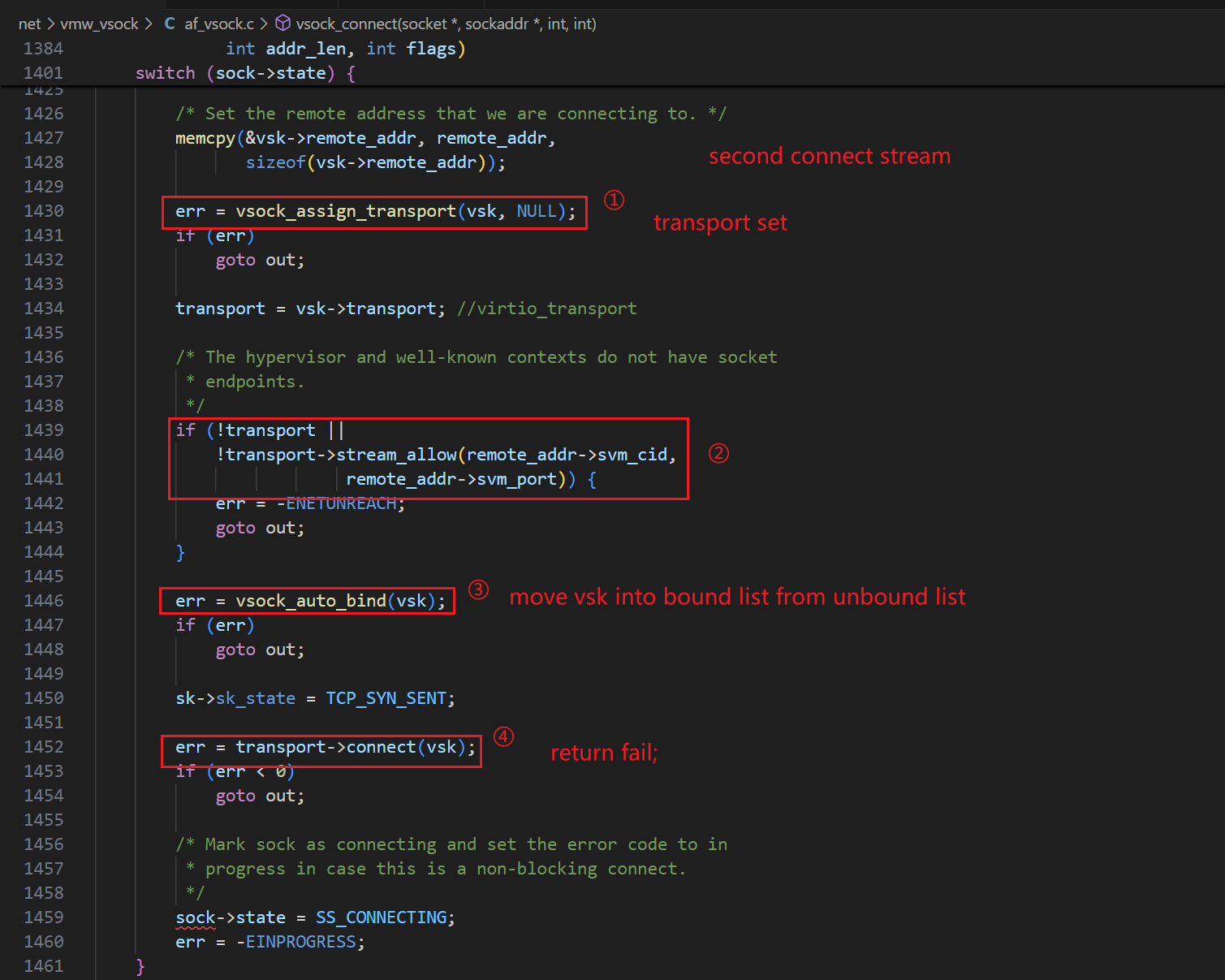Click the vsock_assign_transport function call
Image resolution: width=1225 pixels, height=980 pixels.
click(x=346, y=211)
